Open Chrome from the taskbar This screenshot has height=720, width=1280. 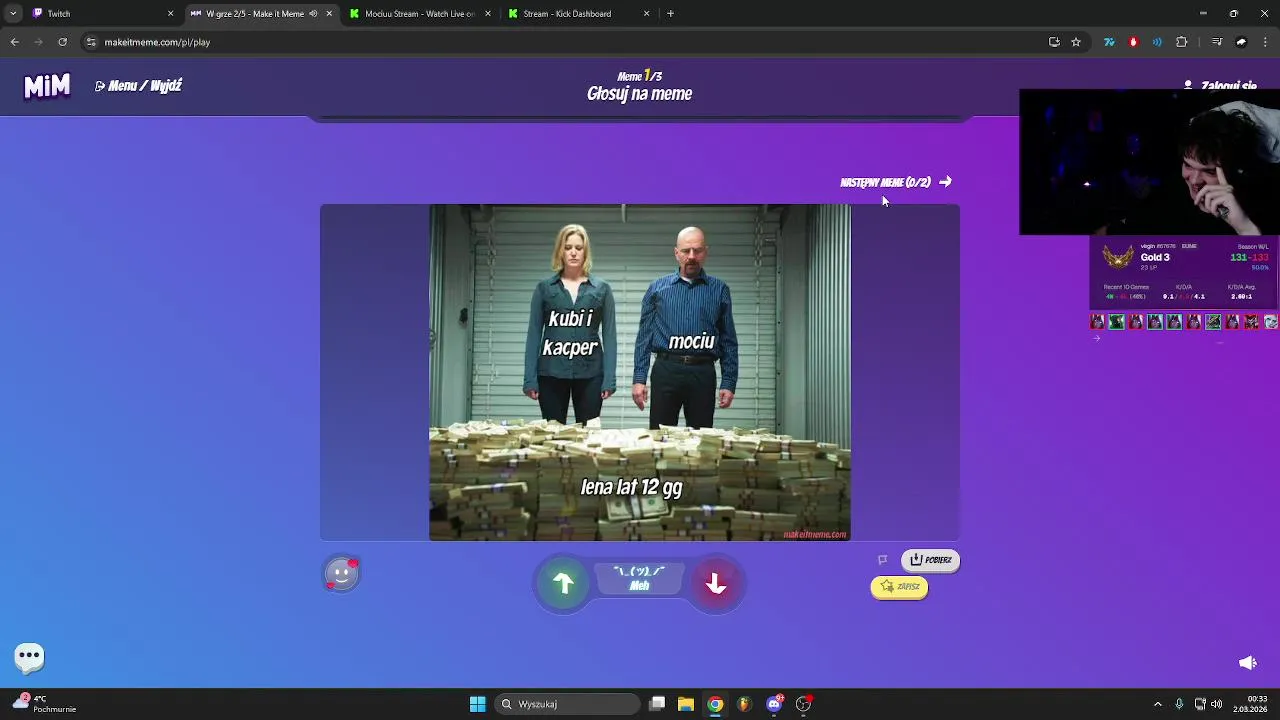click(715, 704)
